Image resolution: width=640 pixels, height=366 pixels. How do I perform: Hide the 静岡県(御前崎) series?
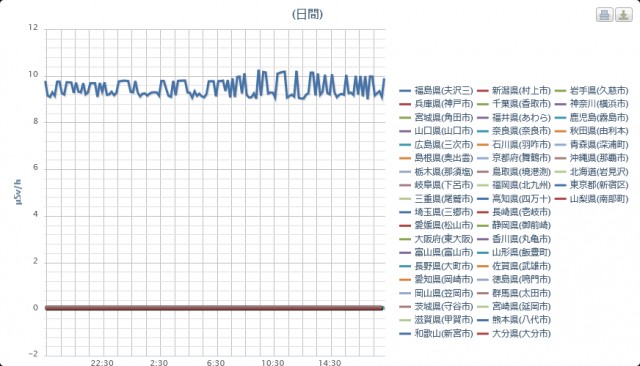[x=514, y=226]
